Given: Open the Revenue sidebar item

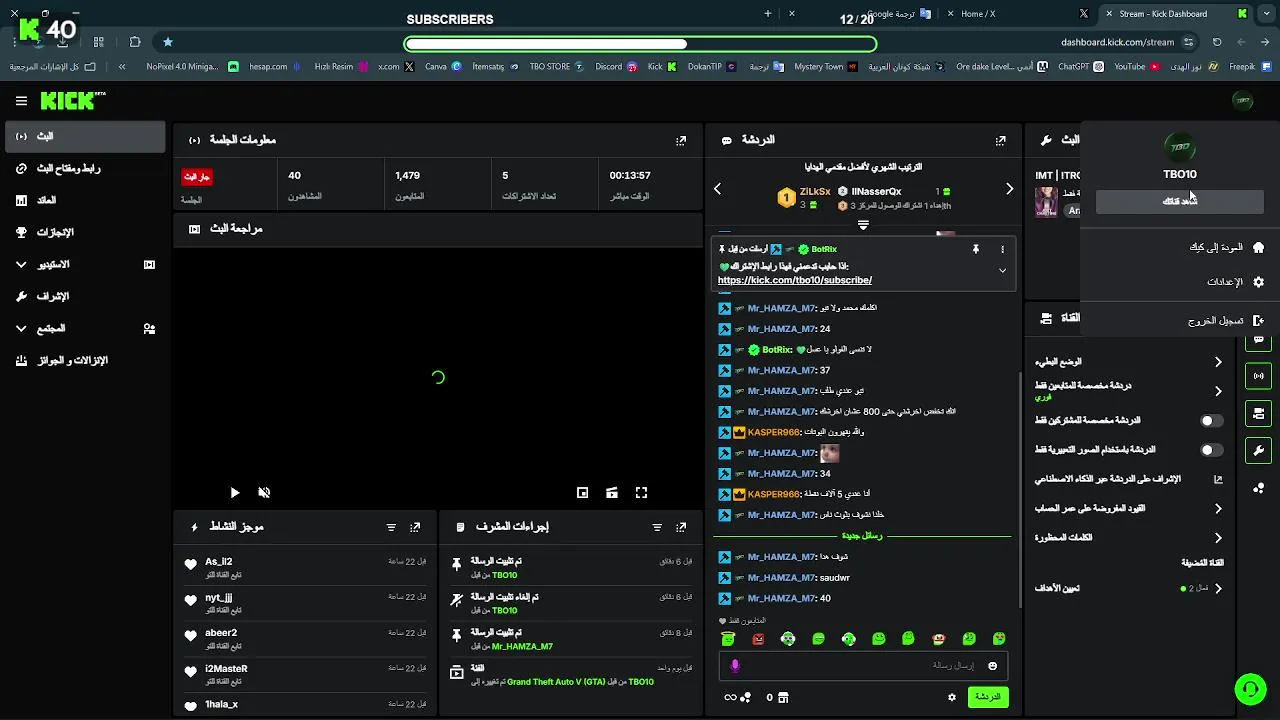Looking at the screenshot, I should click(85, 200).
